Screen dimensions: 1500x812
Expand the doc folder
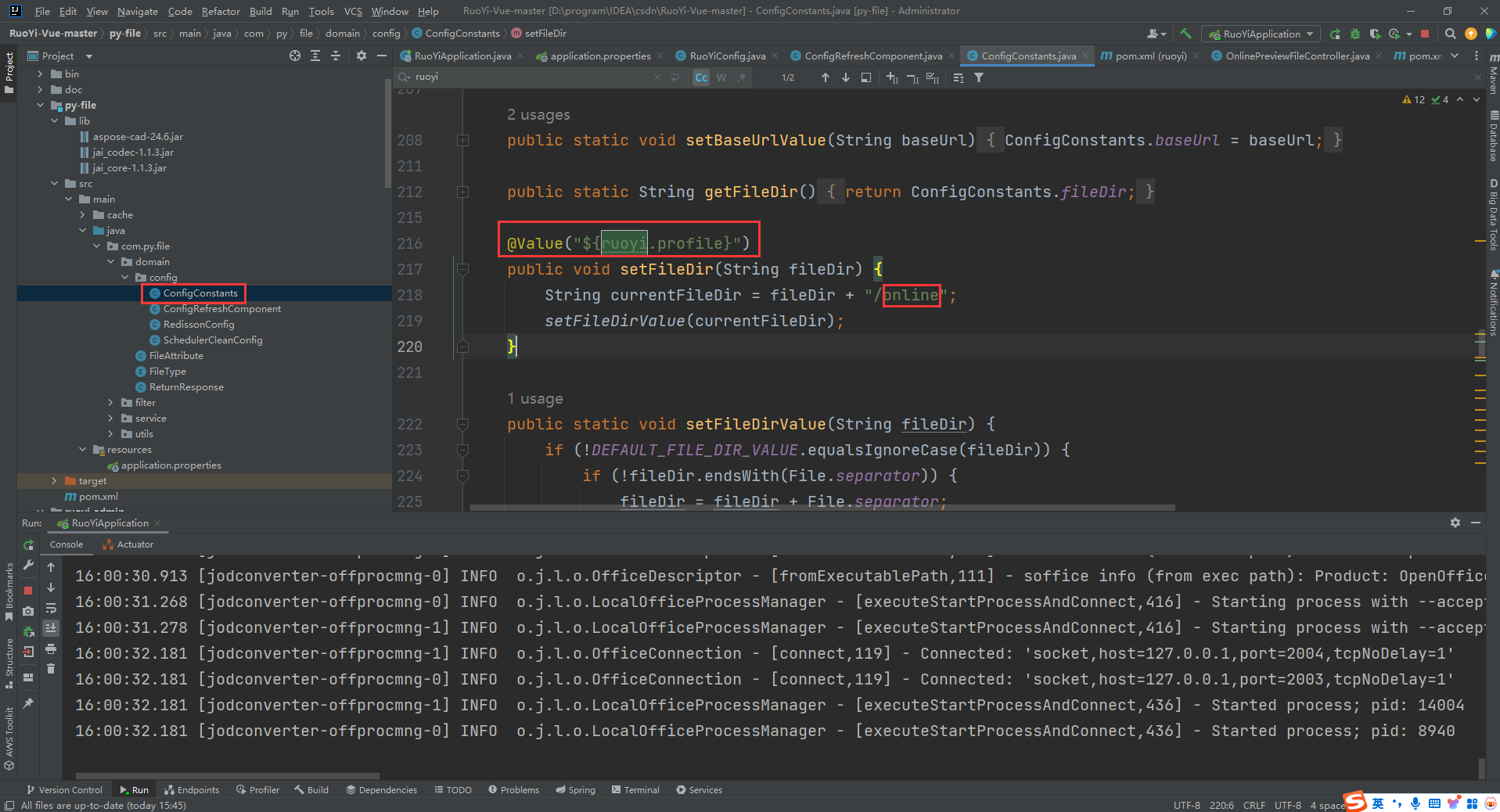[41, 90]
